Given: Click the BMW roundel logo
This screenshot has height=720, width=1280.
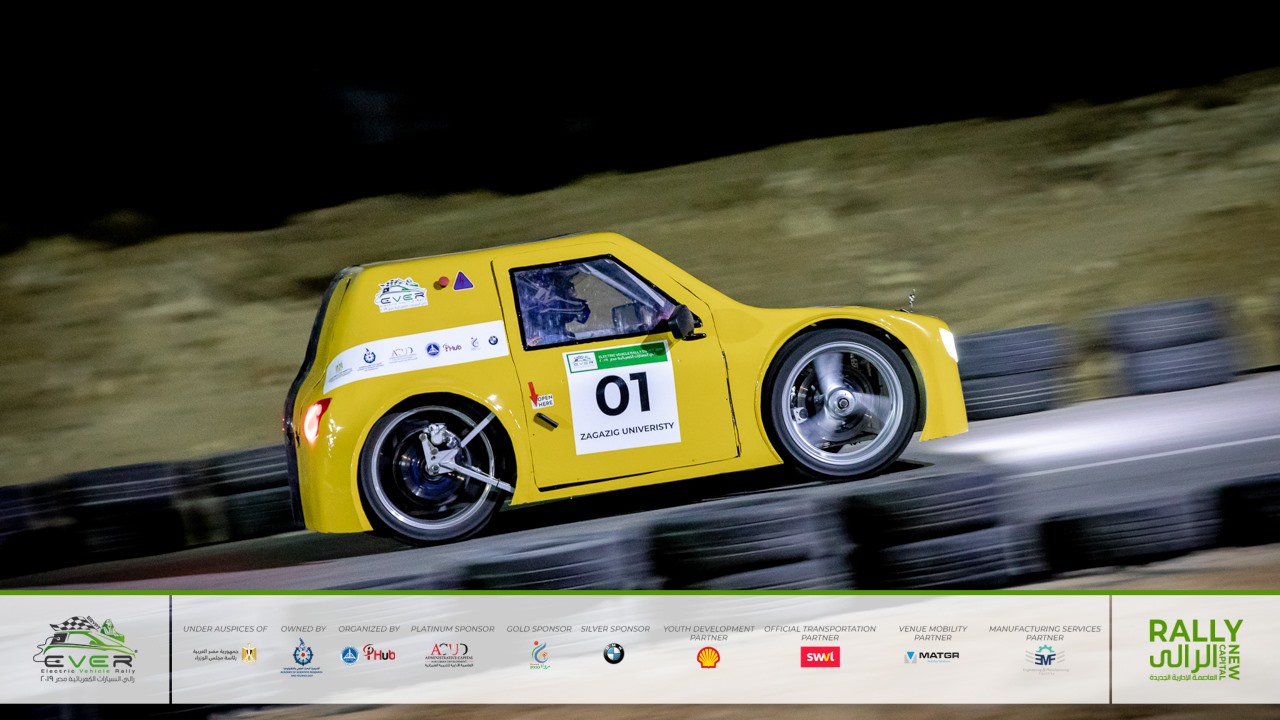Looking at the screenshot, I should [613, 654].
